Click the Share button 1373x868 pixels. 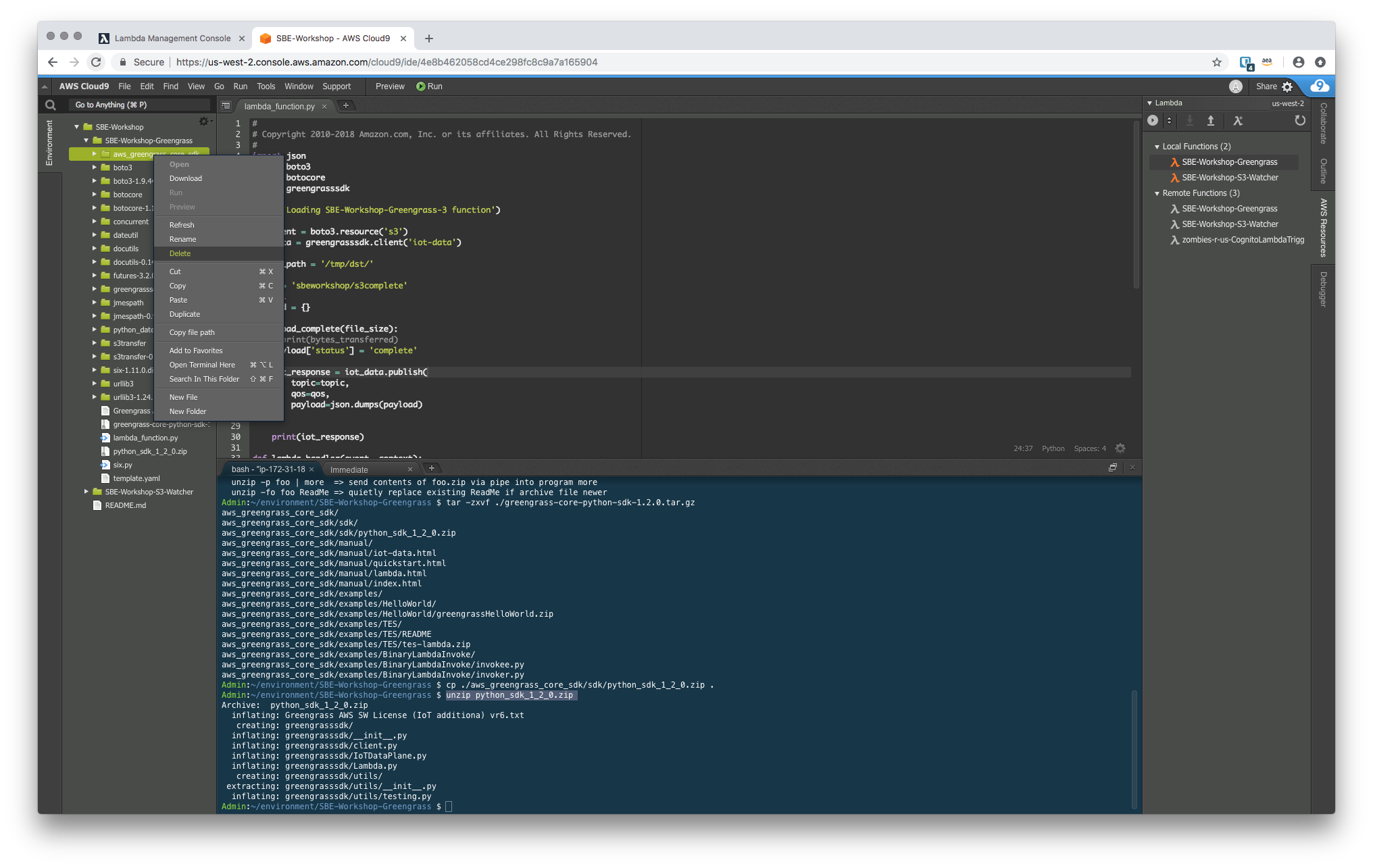tap(1266, 86)
